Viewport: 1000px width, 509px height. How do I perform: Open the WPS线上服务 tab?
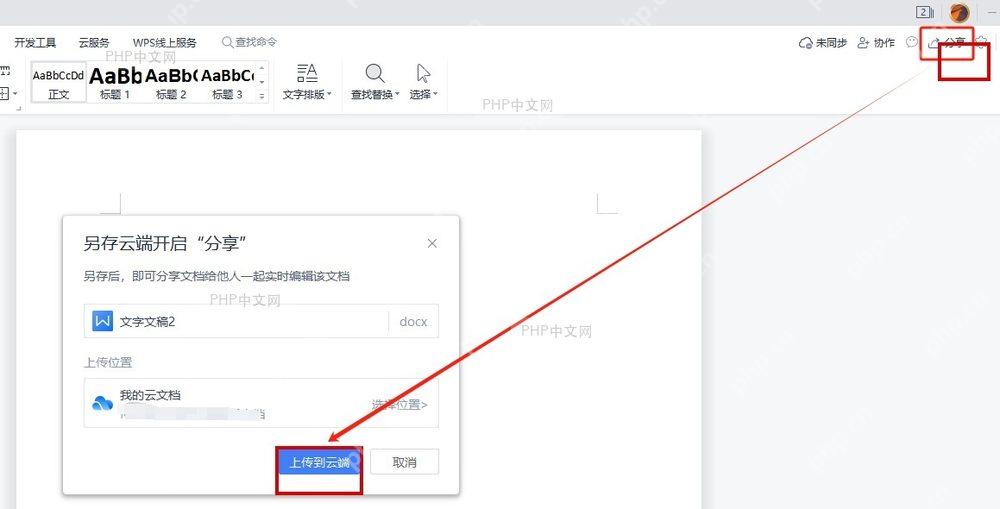(x=165, y=43)
